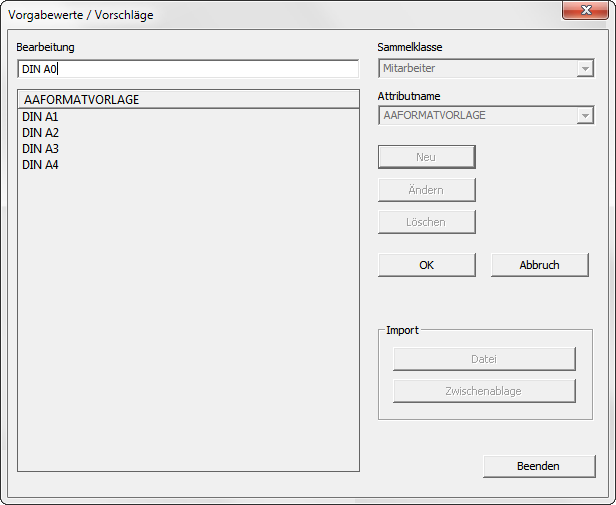Screen dimensions: 616x505
Task: Click empty space in the values list
Action: coord(188,320)
